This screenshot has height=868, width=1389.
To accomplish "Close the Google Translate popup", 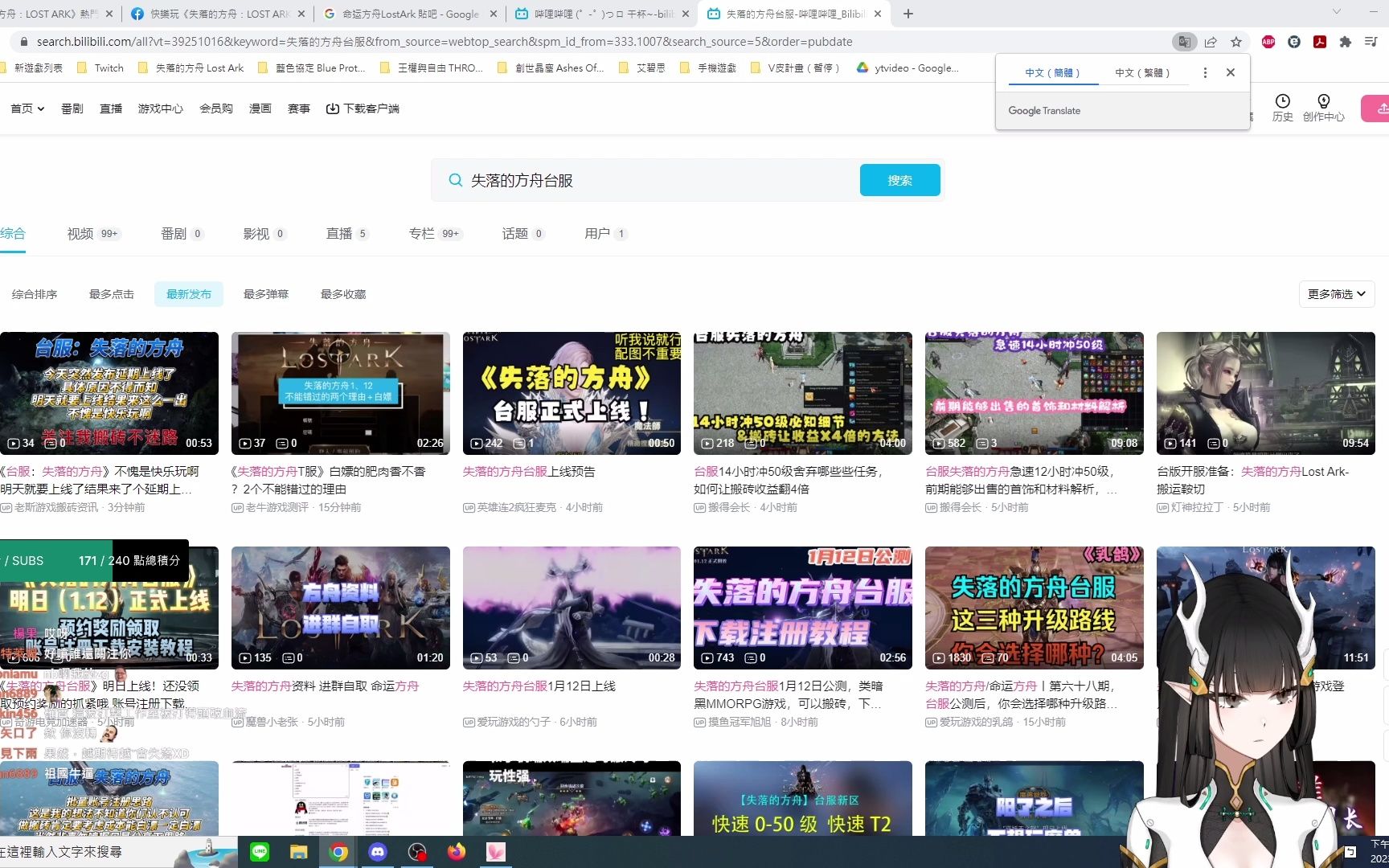I will [1231, 72].
